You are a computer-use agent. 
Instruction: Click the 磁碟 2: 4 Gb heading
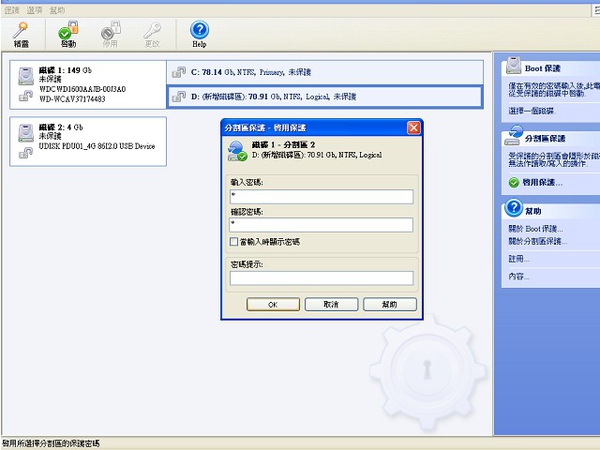click(x=61, y=127)
